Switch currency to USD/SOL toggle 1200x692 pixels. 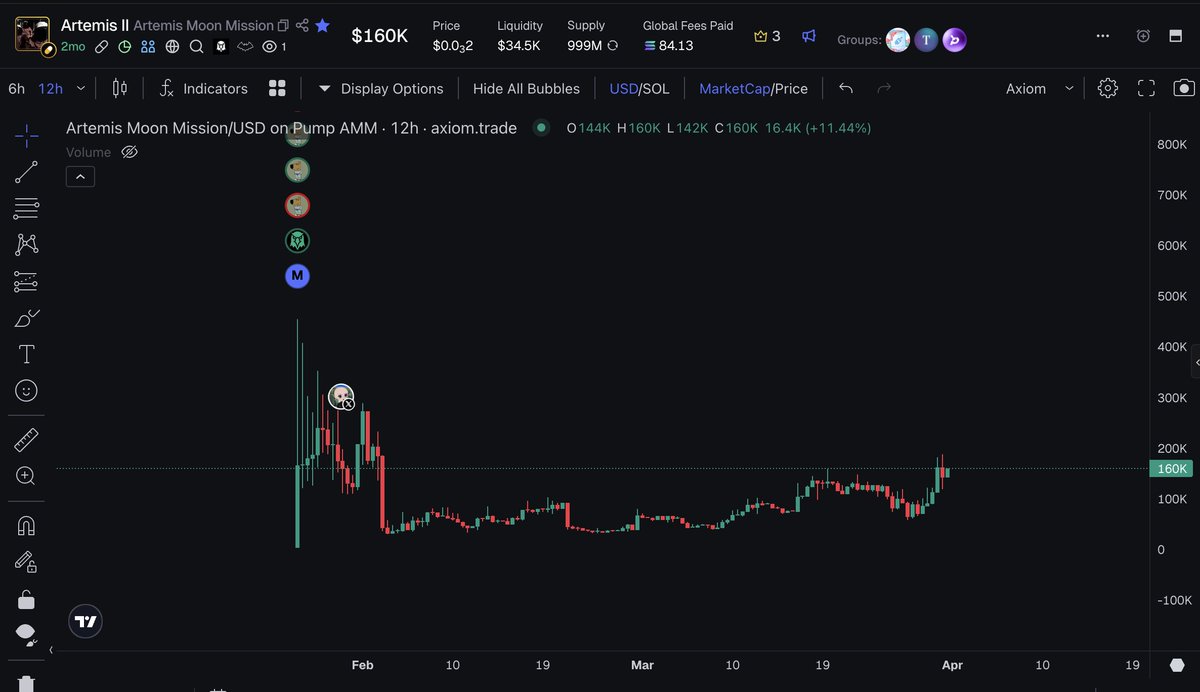pyautogui.click(x=639, y=88)
